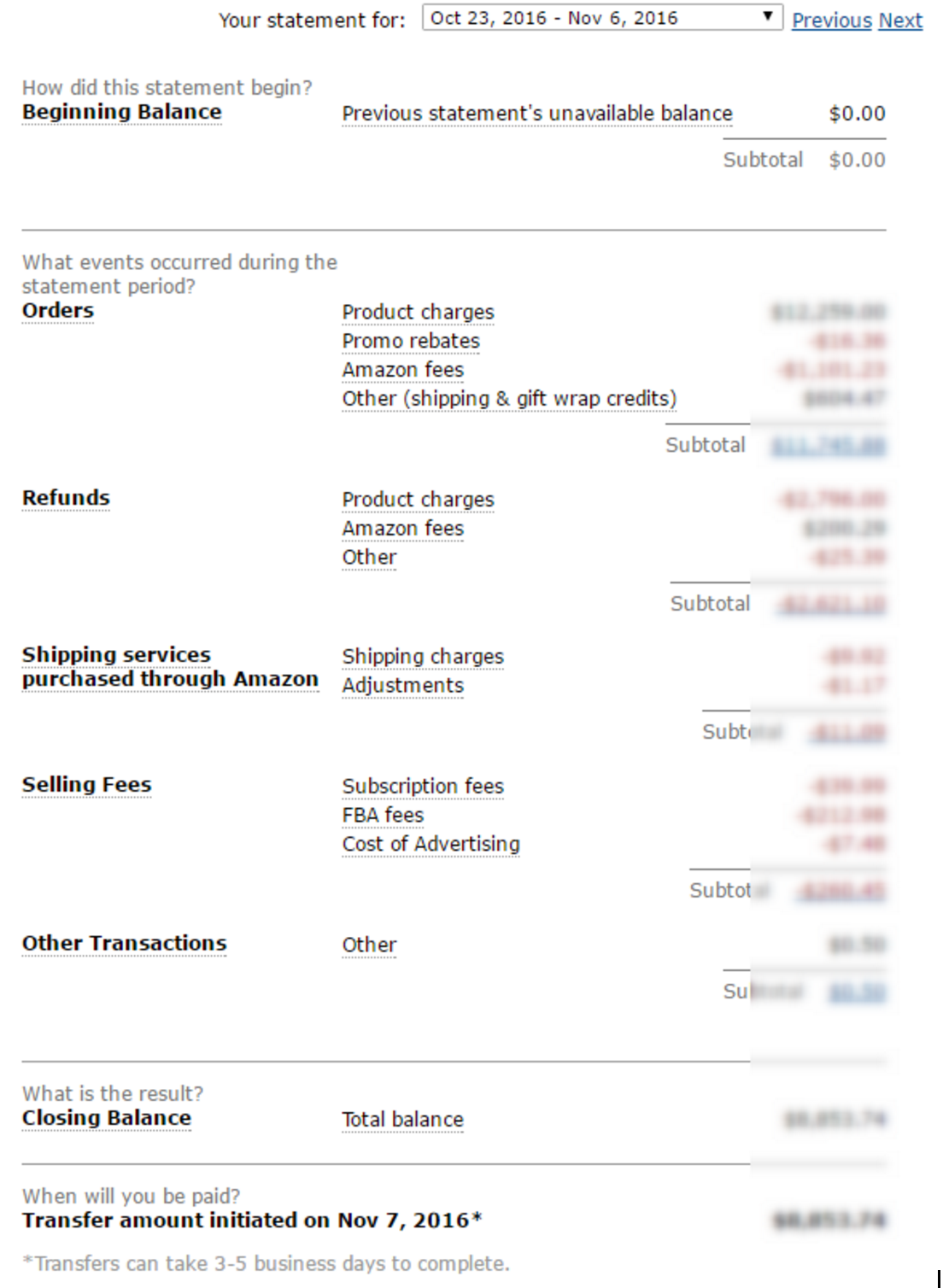Click Shipping services purchased through Amazon
This screenshot has width=943, height=1288.
(170, 667)
